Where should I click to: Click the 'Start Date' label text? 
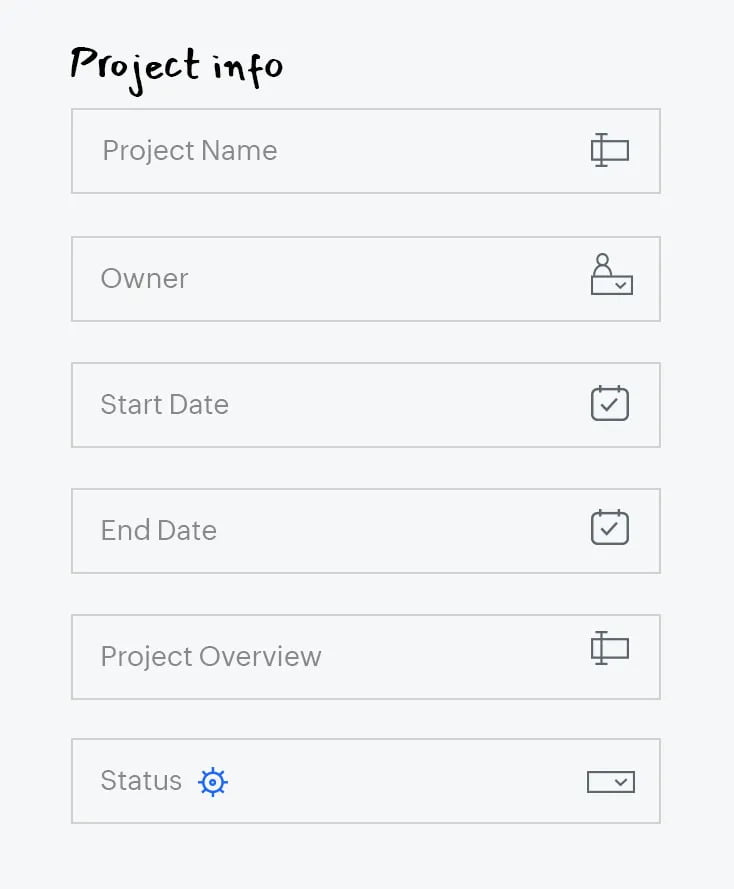(164, 405)
